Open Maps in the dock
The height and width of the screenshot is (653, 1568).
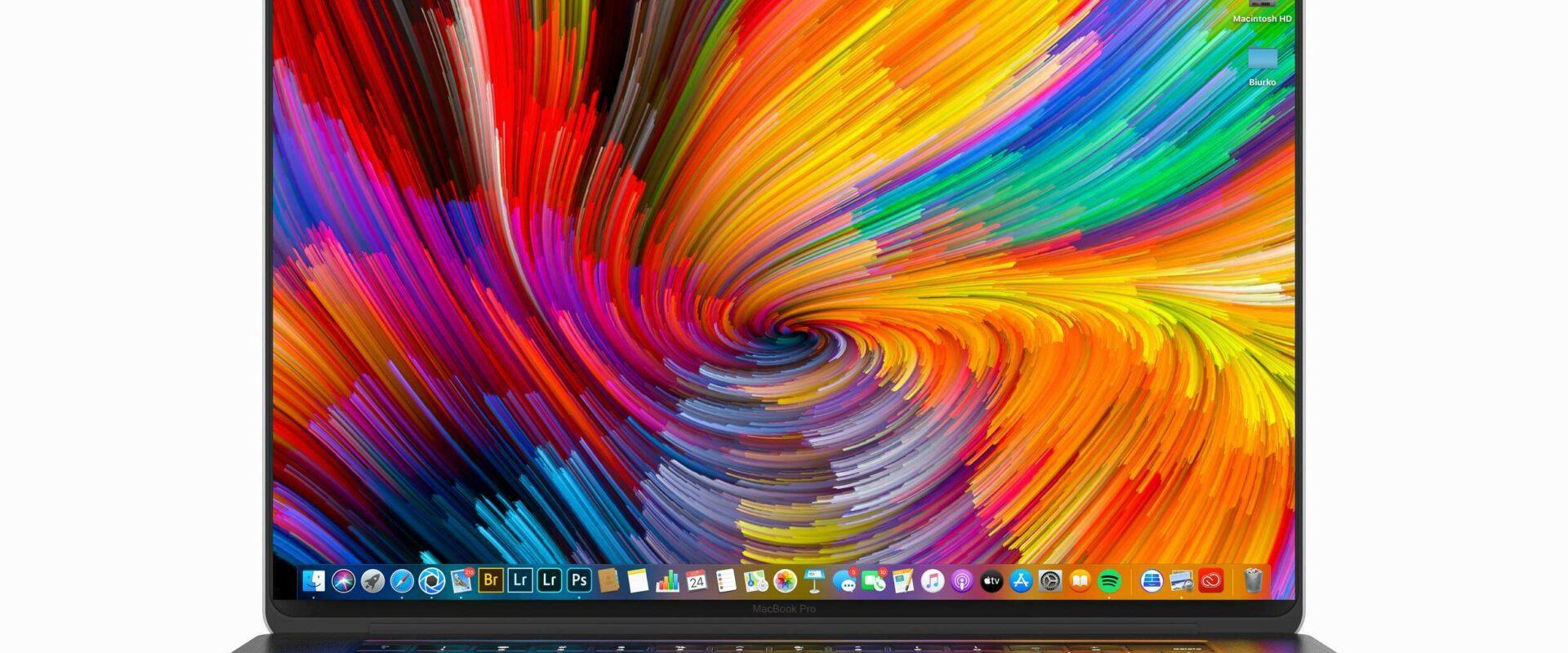click(x=755, y=580)
